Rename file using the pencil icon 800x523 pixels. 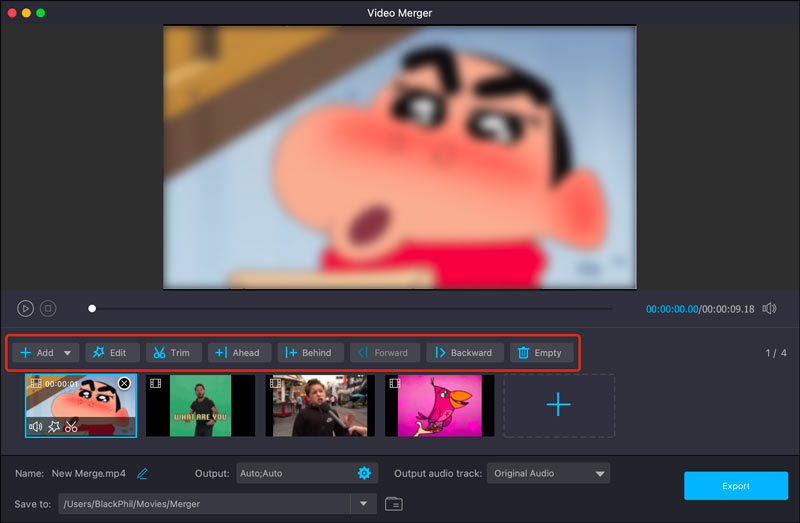(x=142, y=473)
